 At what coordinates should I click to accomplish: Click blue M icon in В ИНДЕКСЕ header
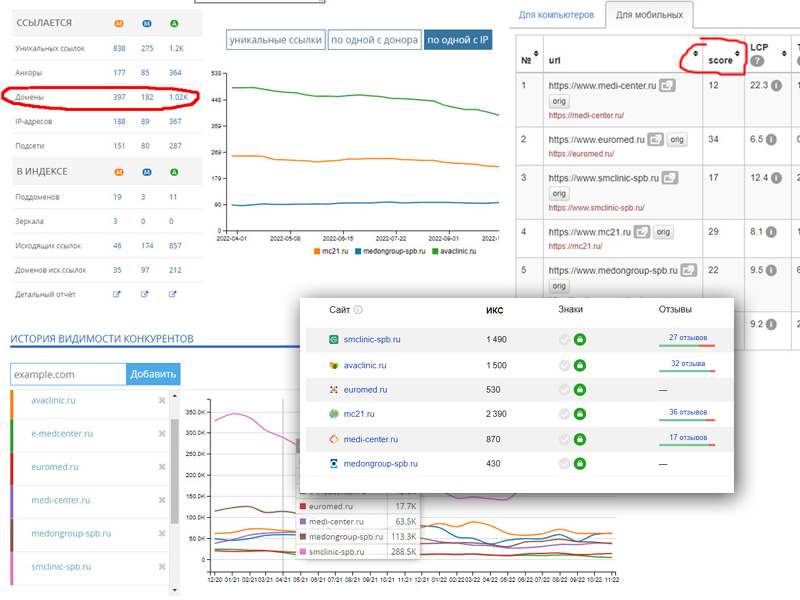tap(147, 172)
